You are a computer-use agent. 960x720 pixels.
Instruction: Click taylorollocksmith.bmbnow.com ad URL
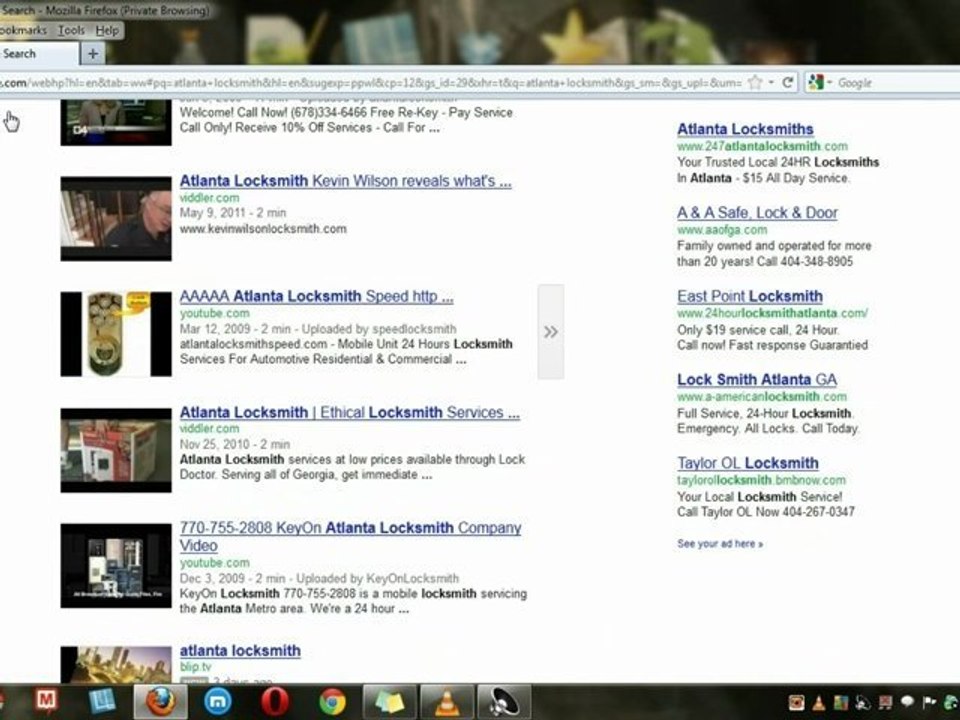coord(761,481)
